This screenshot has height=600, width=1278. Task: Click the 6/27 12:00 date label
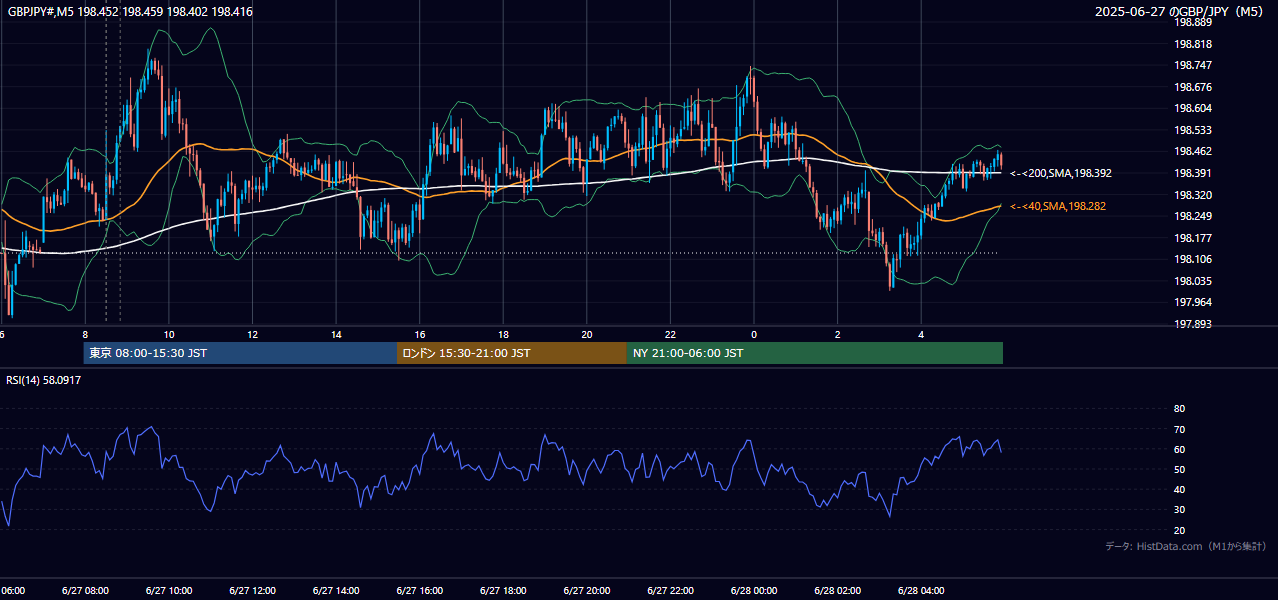253,590
